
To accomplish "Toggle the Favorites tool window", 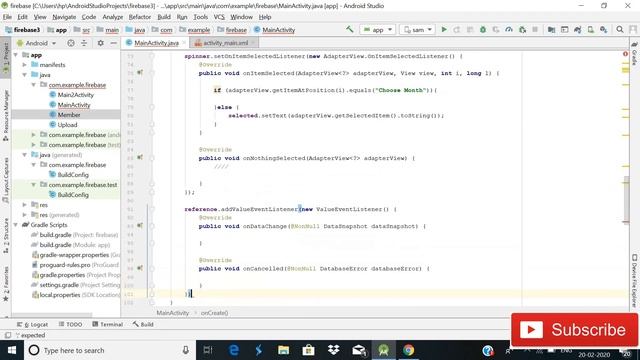I will (x=6, y=284).
